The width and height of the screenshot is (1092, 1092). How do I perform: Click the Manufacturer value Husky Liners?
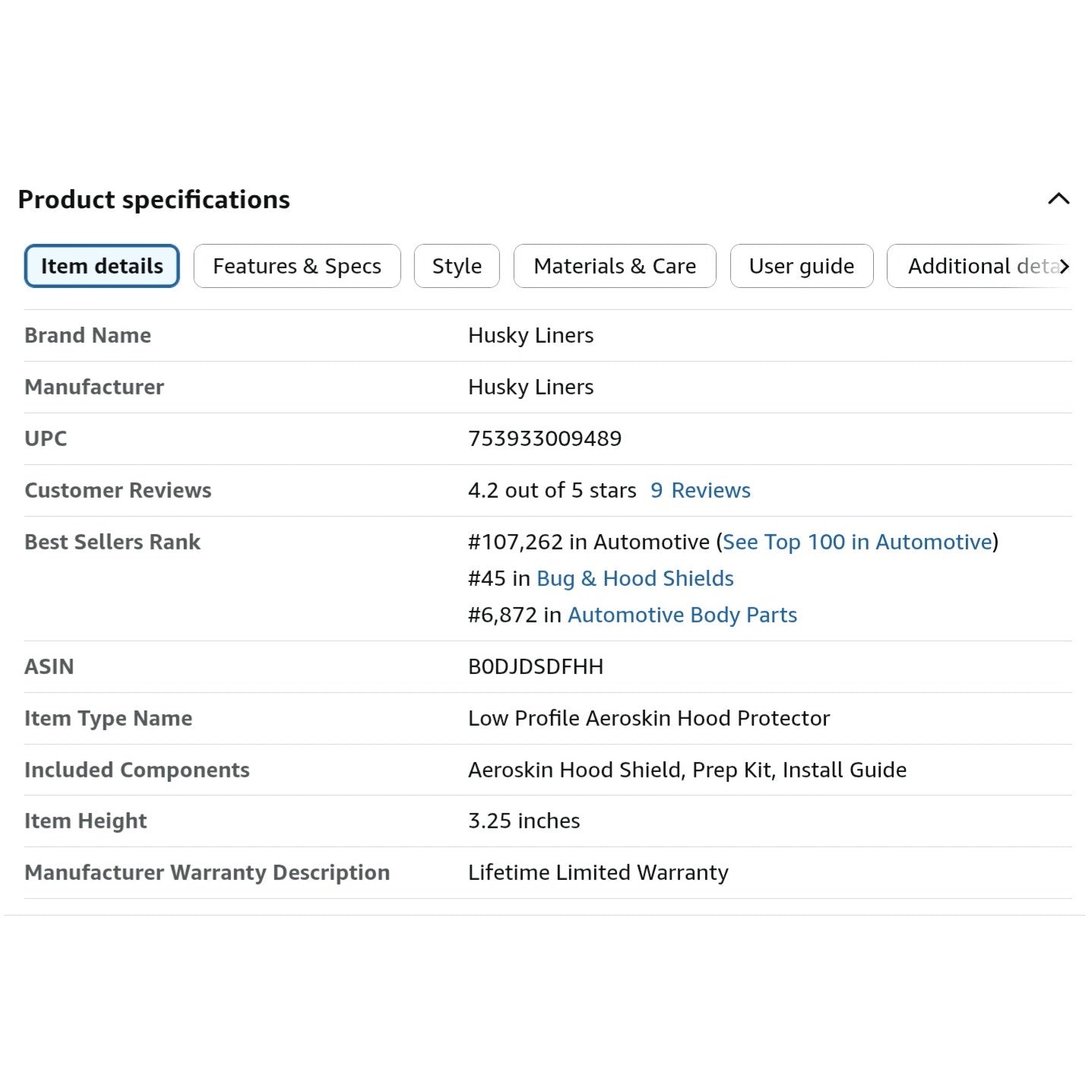point(530,387)
